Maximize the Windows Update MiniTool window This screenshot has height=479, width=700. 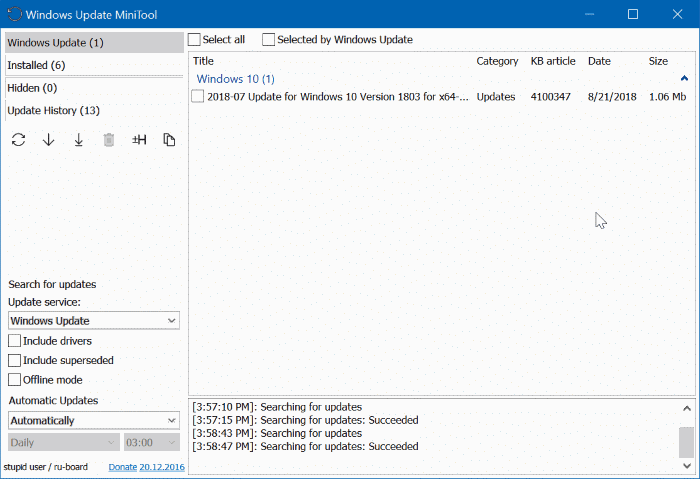pyautogui.click(x=633, y=14)
